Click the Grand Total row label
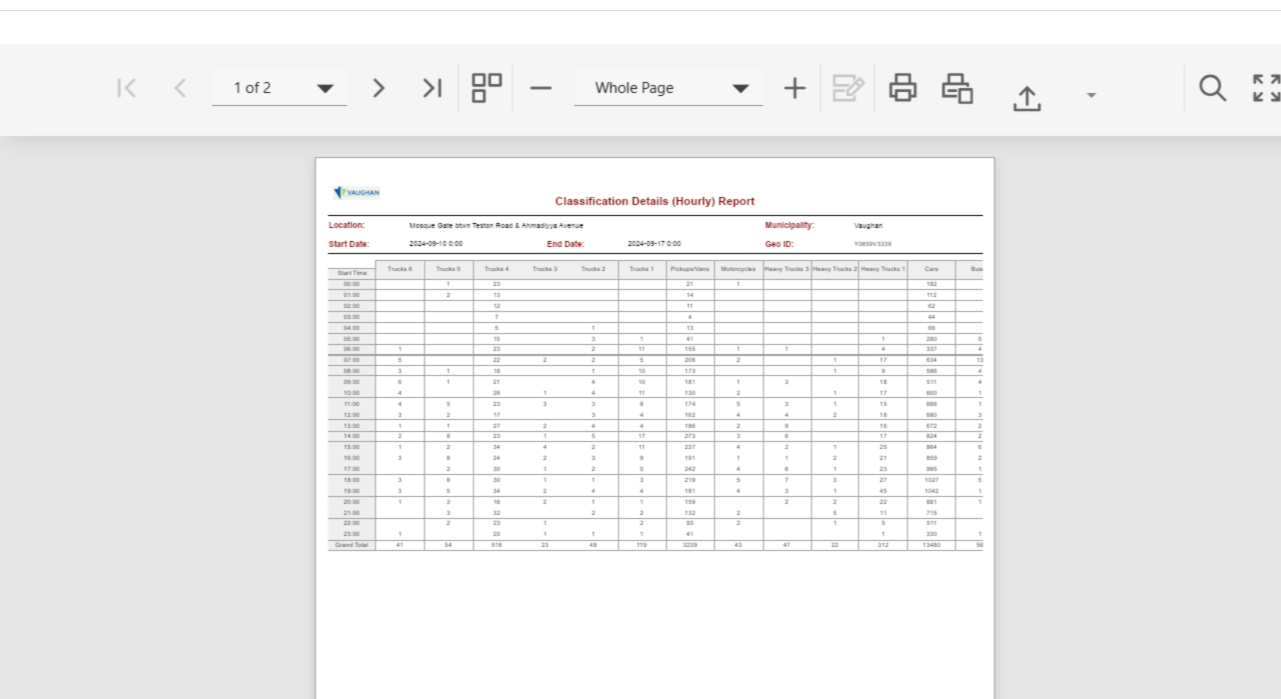1281x699 pixels. click(352, 545)
